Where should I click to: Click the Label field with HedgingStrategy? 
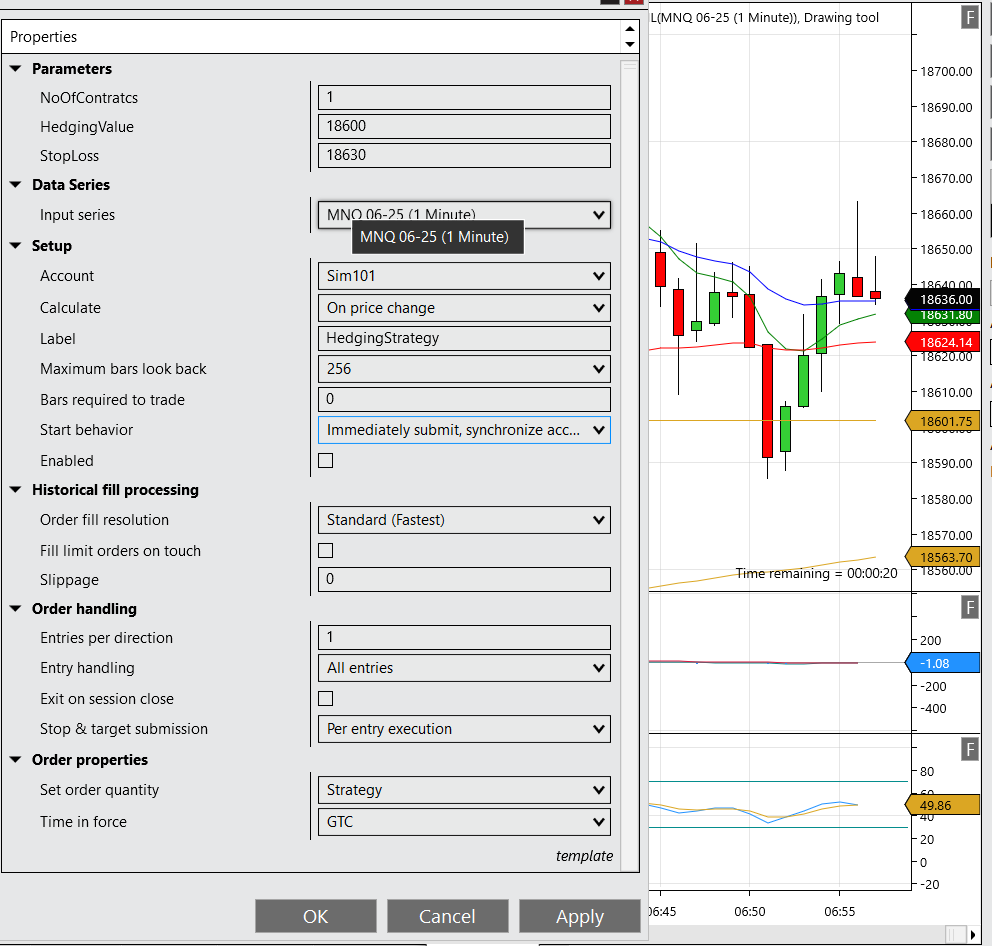[x=464, y=339]
